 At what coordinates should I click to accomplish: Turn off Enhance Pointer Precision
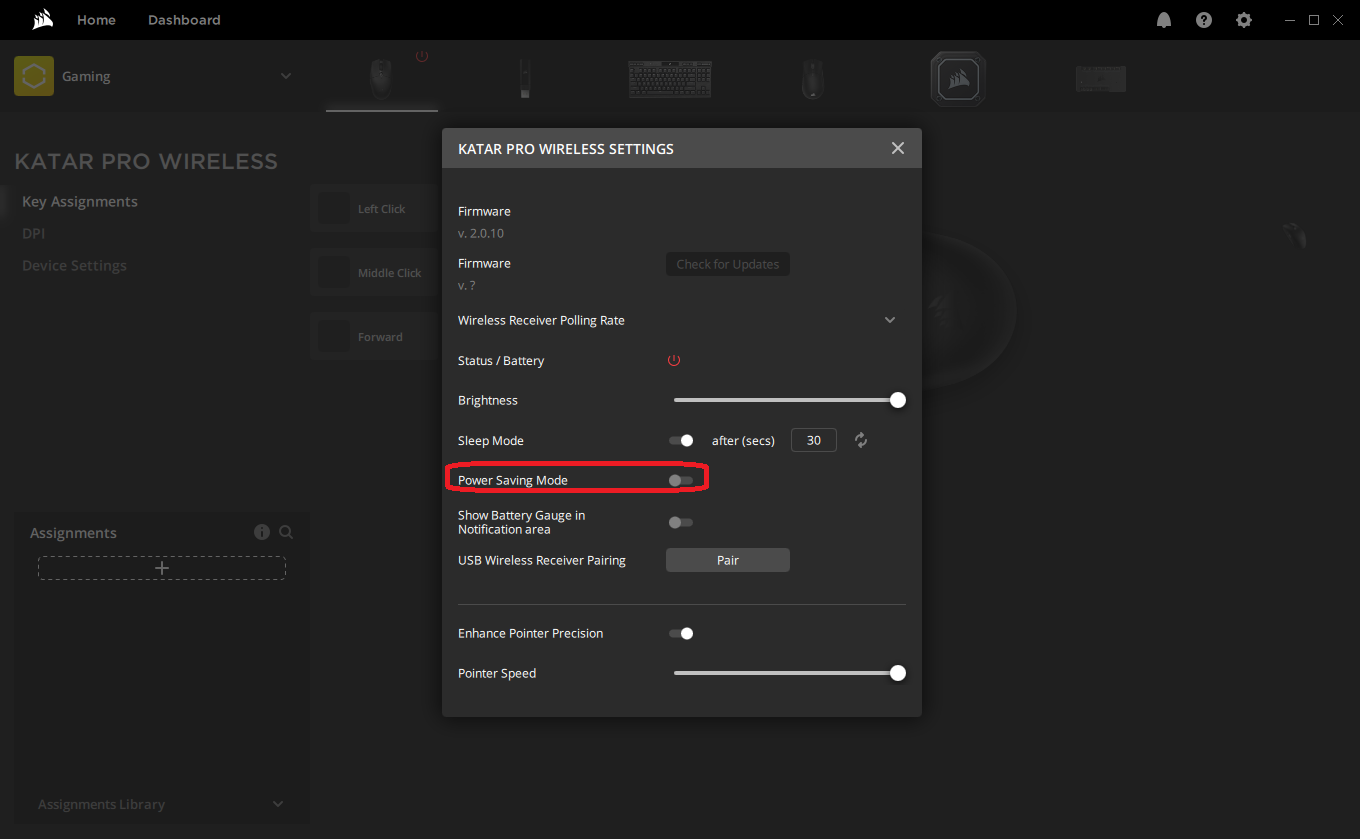681,633
